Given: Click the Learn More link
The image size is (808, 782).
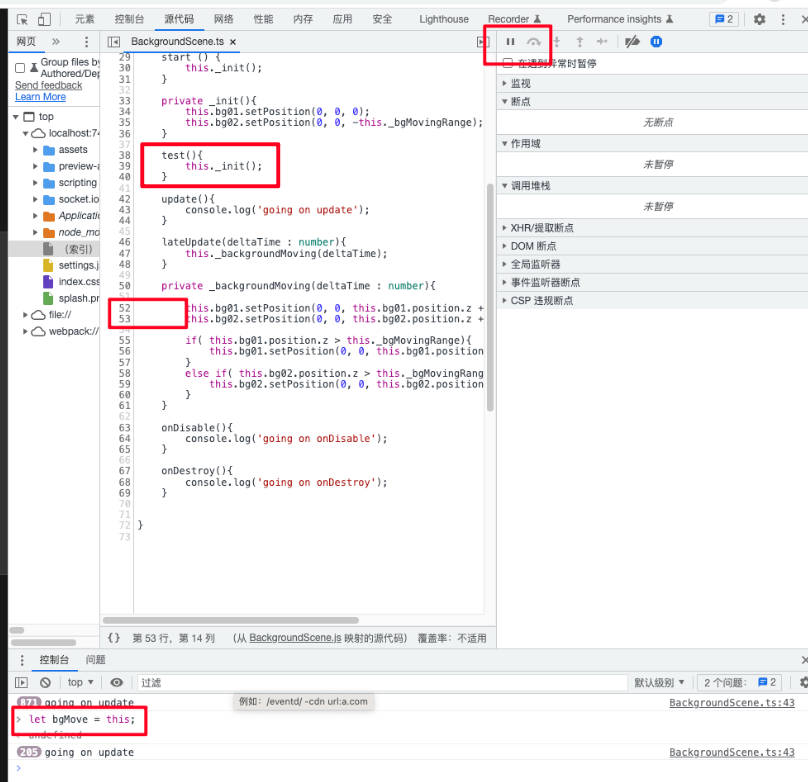Looking at the screenshot, I should pos(40,97).
